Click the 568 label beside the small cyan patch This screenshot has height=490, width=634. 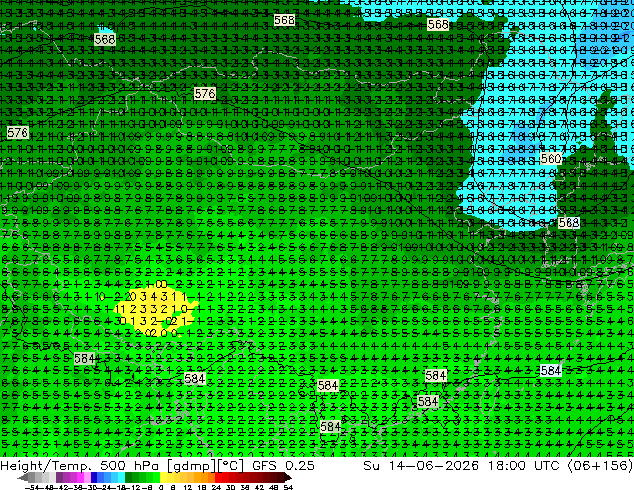[105, 39]
